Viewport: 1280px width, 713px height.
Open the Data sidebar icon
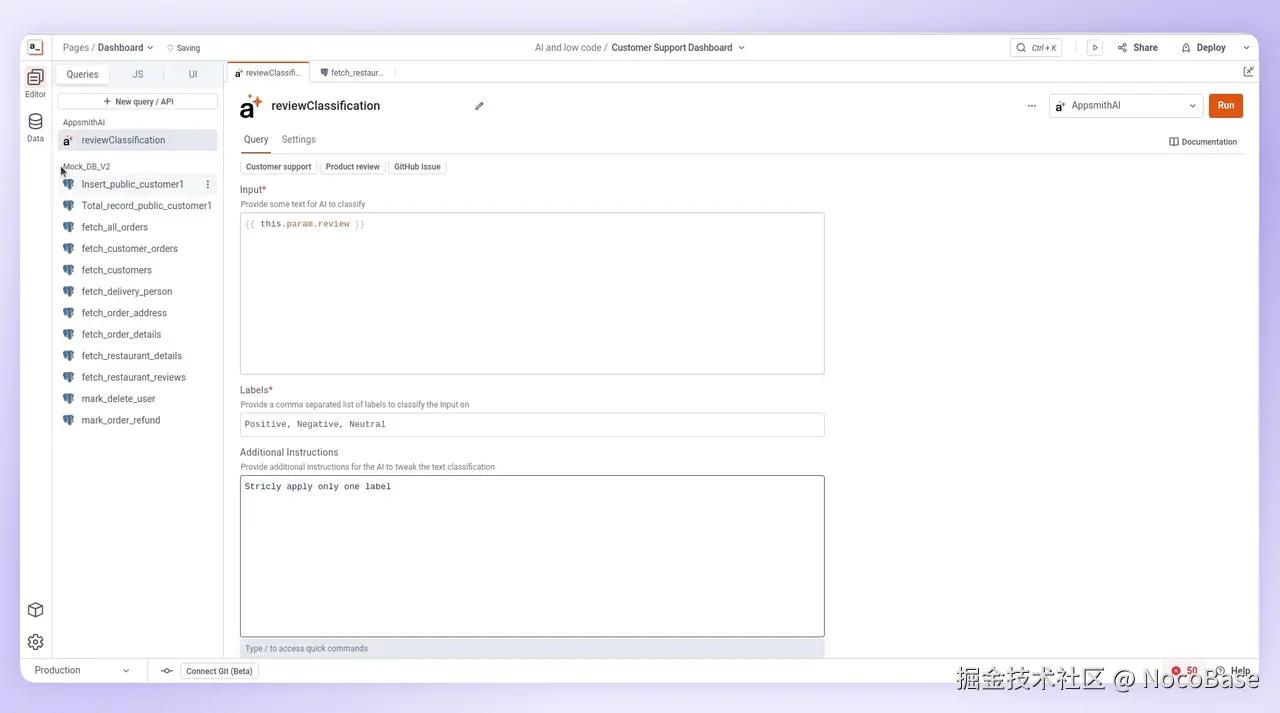35,127
